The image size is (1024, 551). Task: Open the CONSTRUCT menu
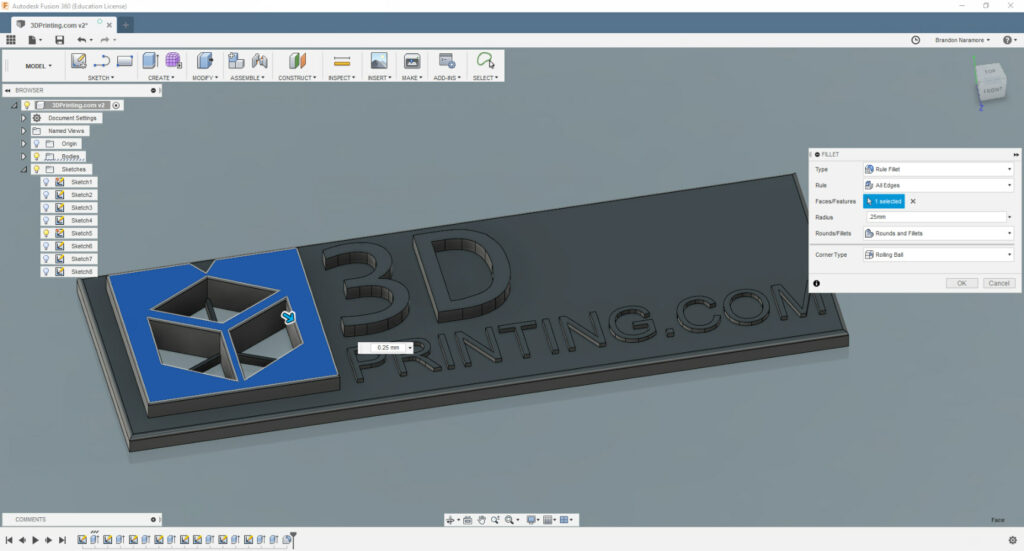(x=297, y=78)
